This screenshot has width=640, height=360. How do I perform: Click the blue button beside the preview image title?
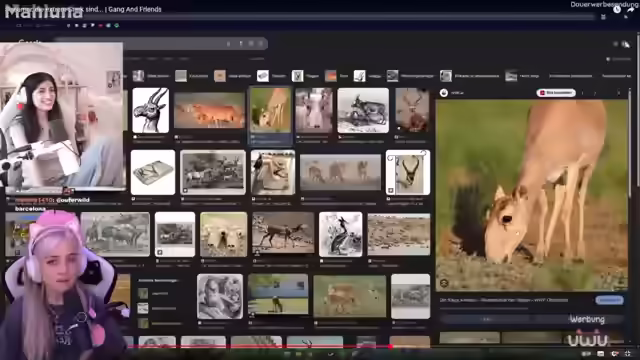point(609,300)
